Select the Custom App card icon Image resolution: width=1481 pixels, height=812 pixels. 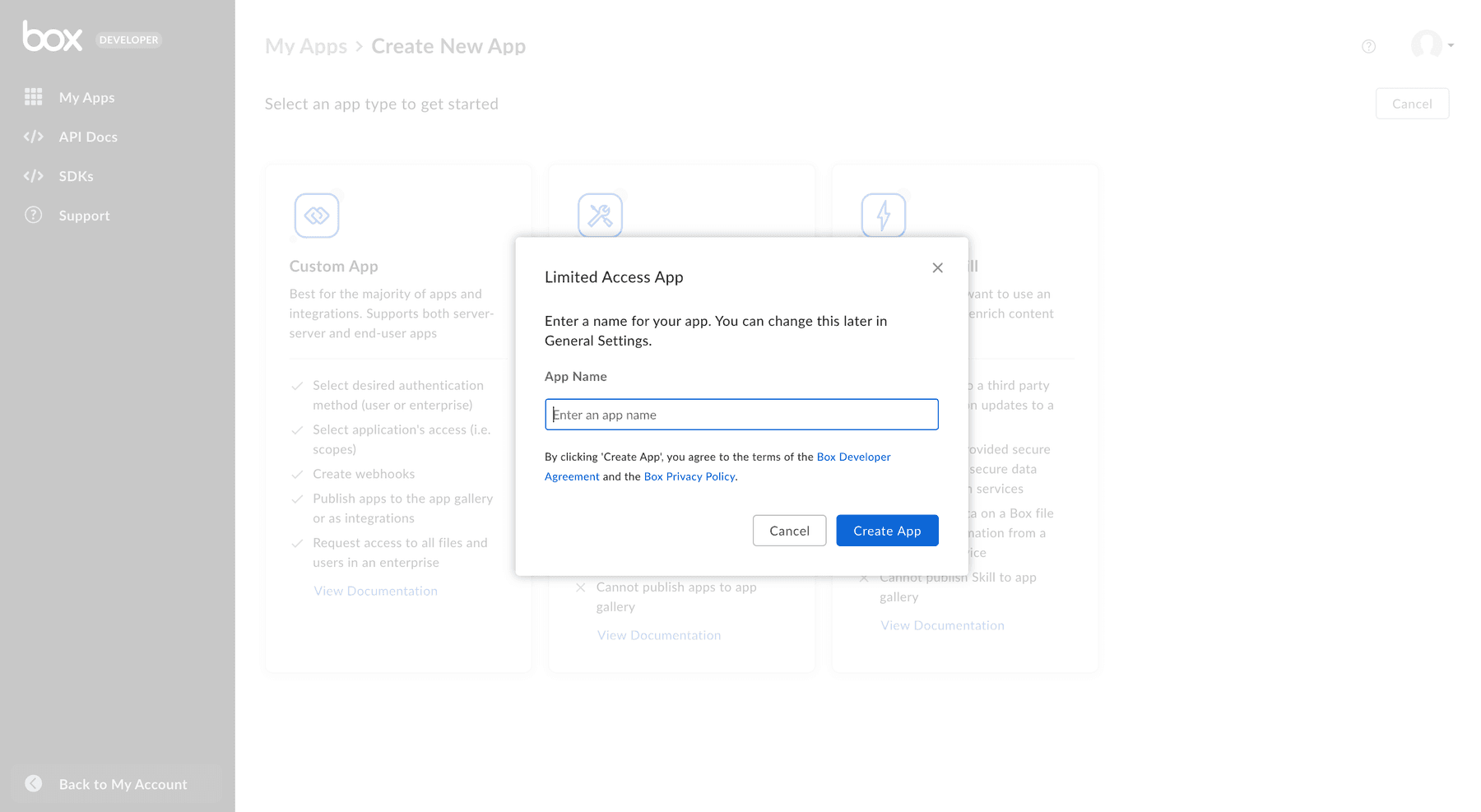317,216
